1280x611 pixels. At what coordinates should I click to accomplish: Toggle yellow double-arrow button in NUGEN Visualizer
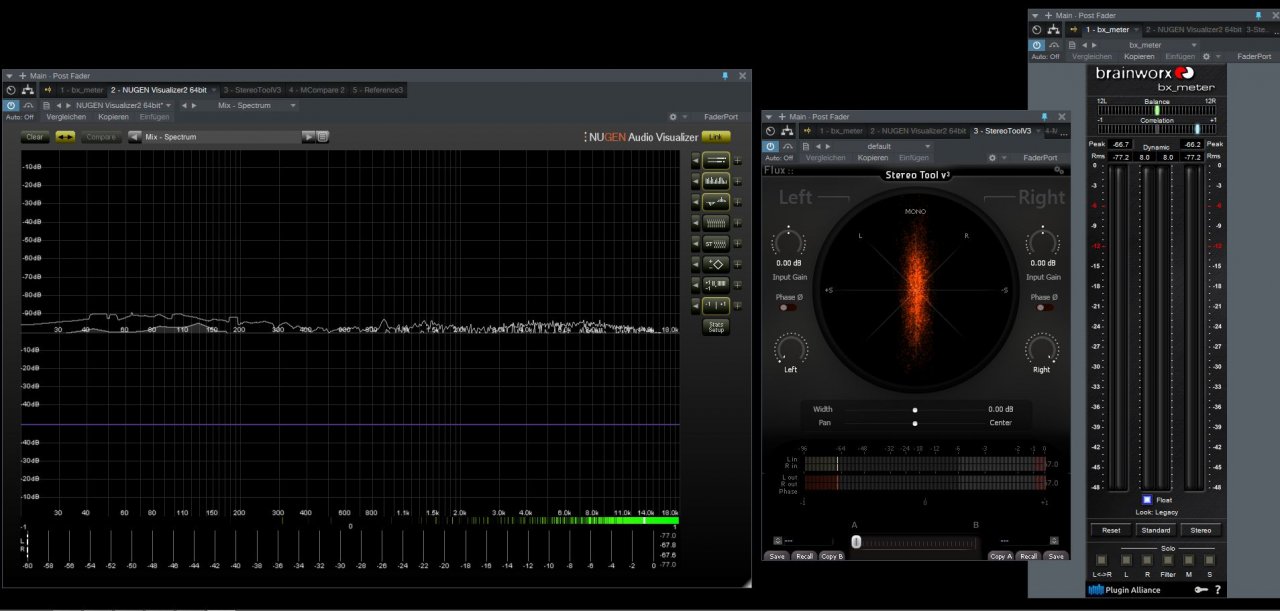pos(65,137)
